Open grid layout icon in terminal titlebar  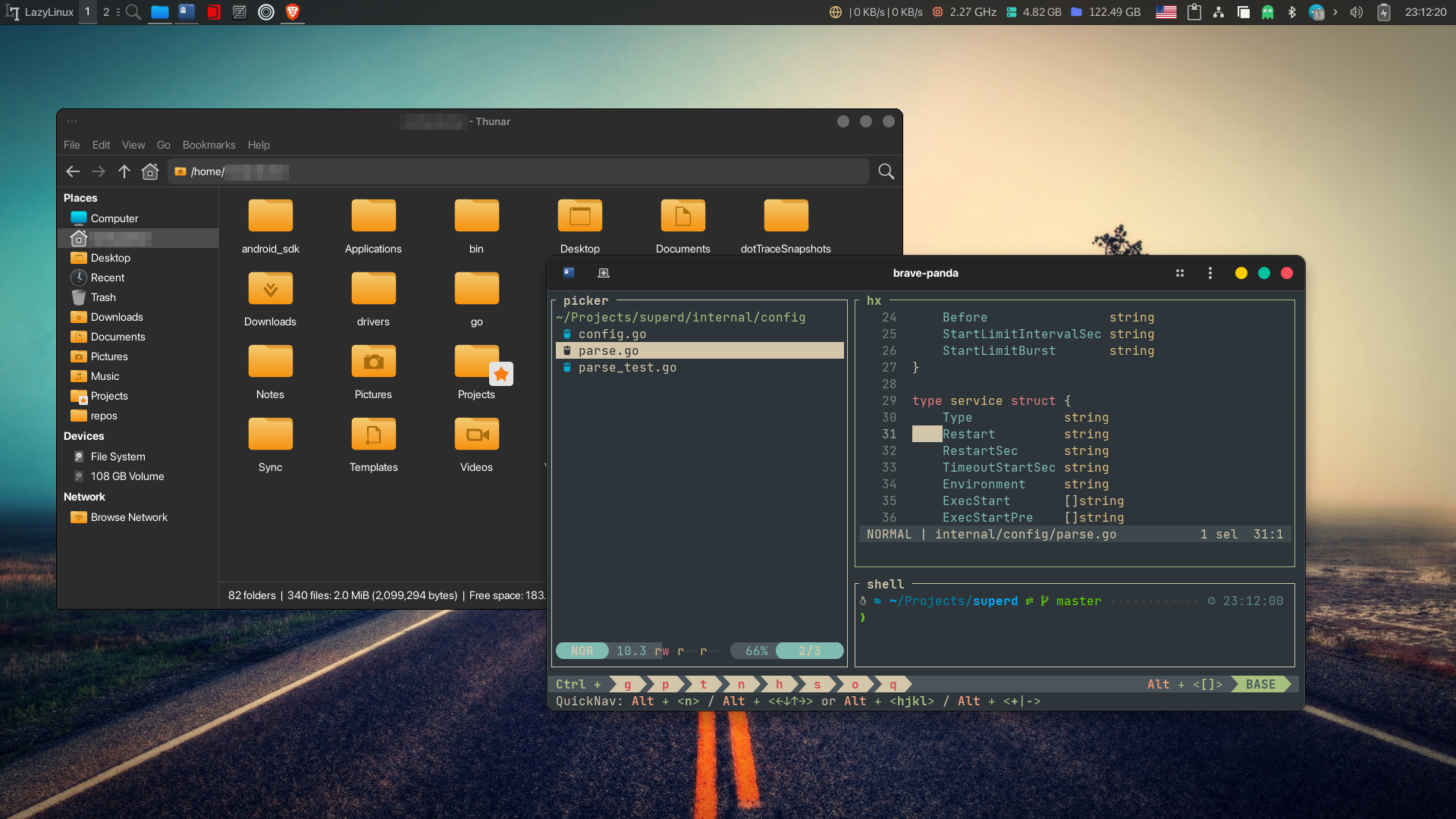(x=1180, y=273)
